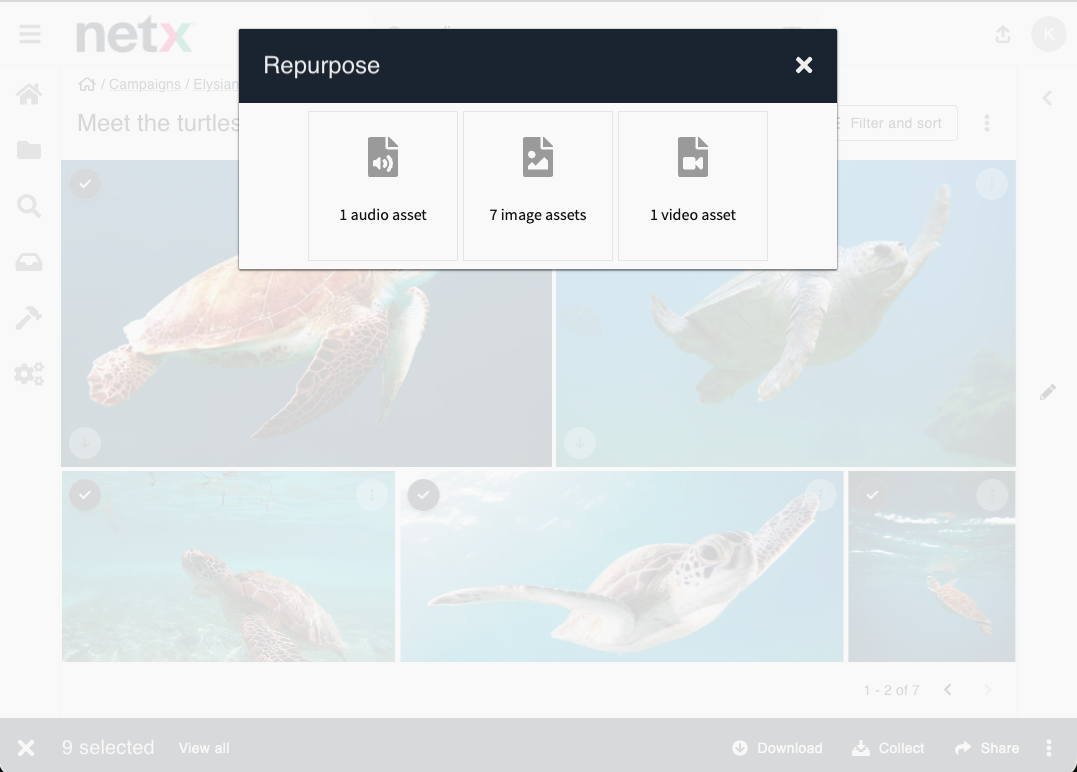Viewport: 1077px width, 772px height.
Task: Click the Campaigns breadcrumb link
Action: [145, 85]
